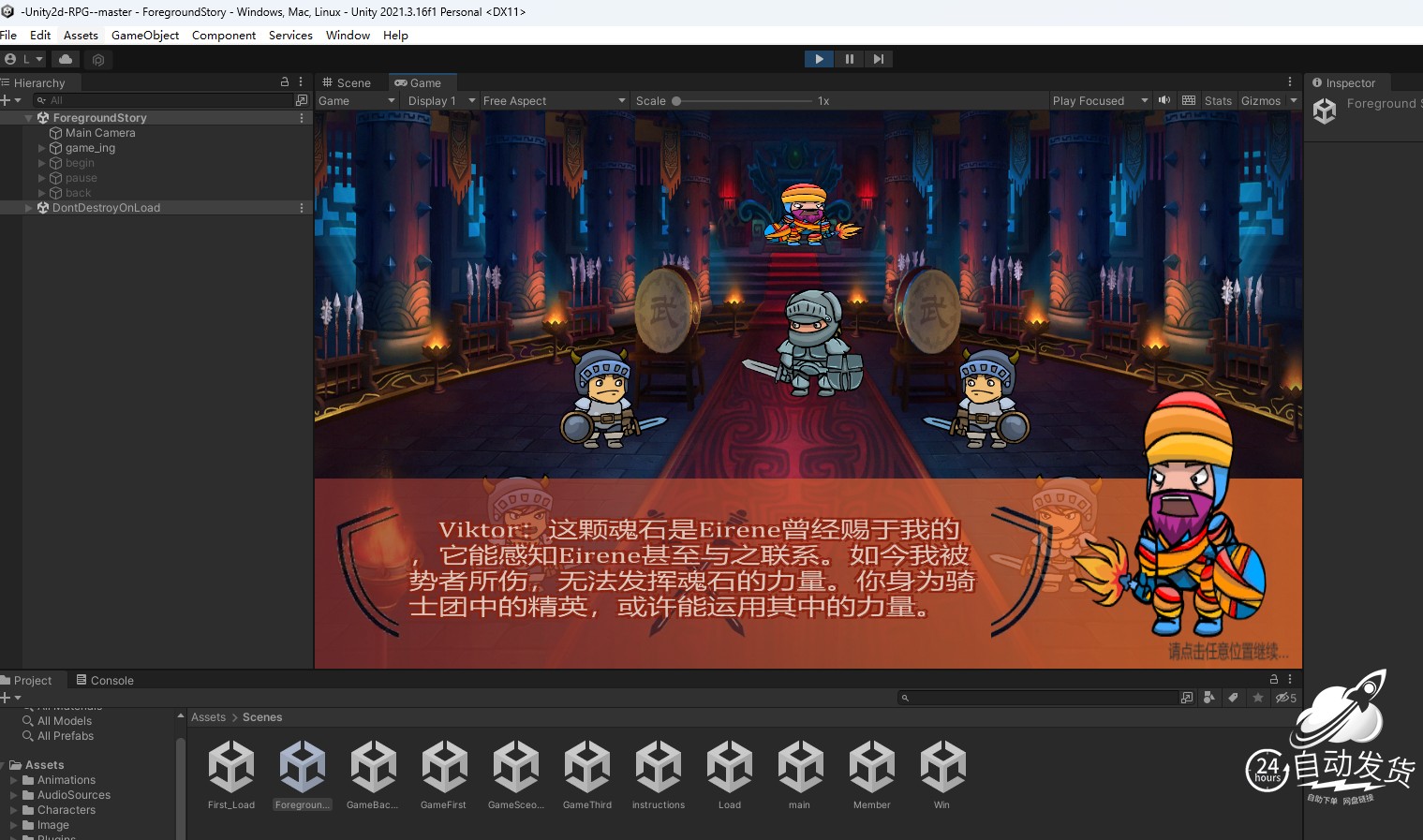1423x840 pixels.
Task: Click the Project search-by-type icon
Action: click(x=1209, y=698)
